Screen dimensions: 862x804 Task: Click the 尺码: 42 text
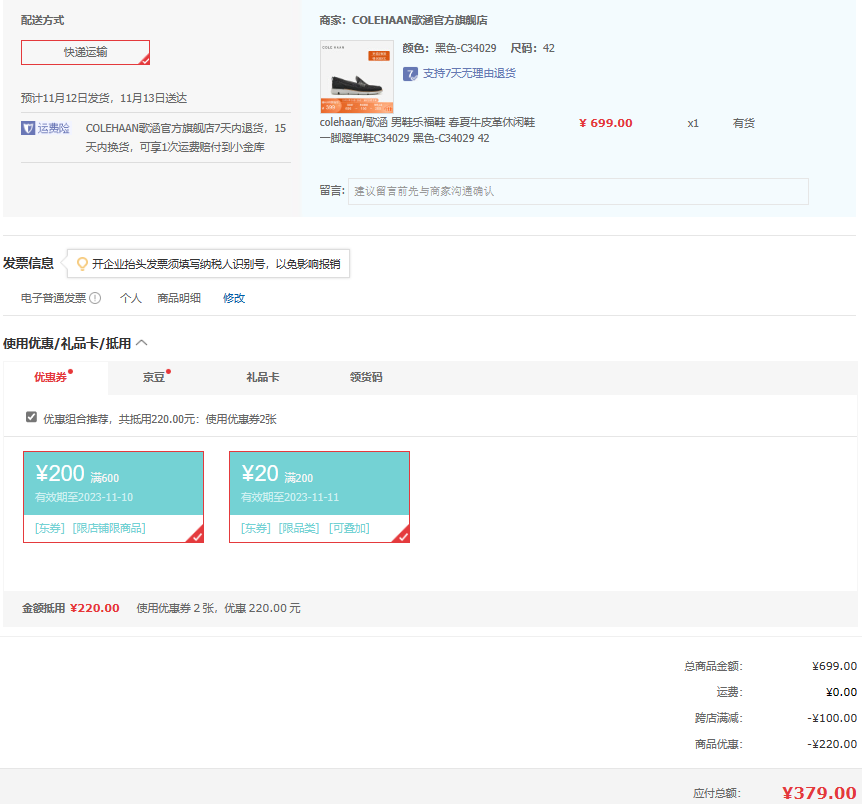point(532,48)
